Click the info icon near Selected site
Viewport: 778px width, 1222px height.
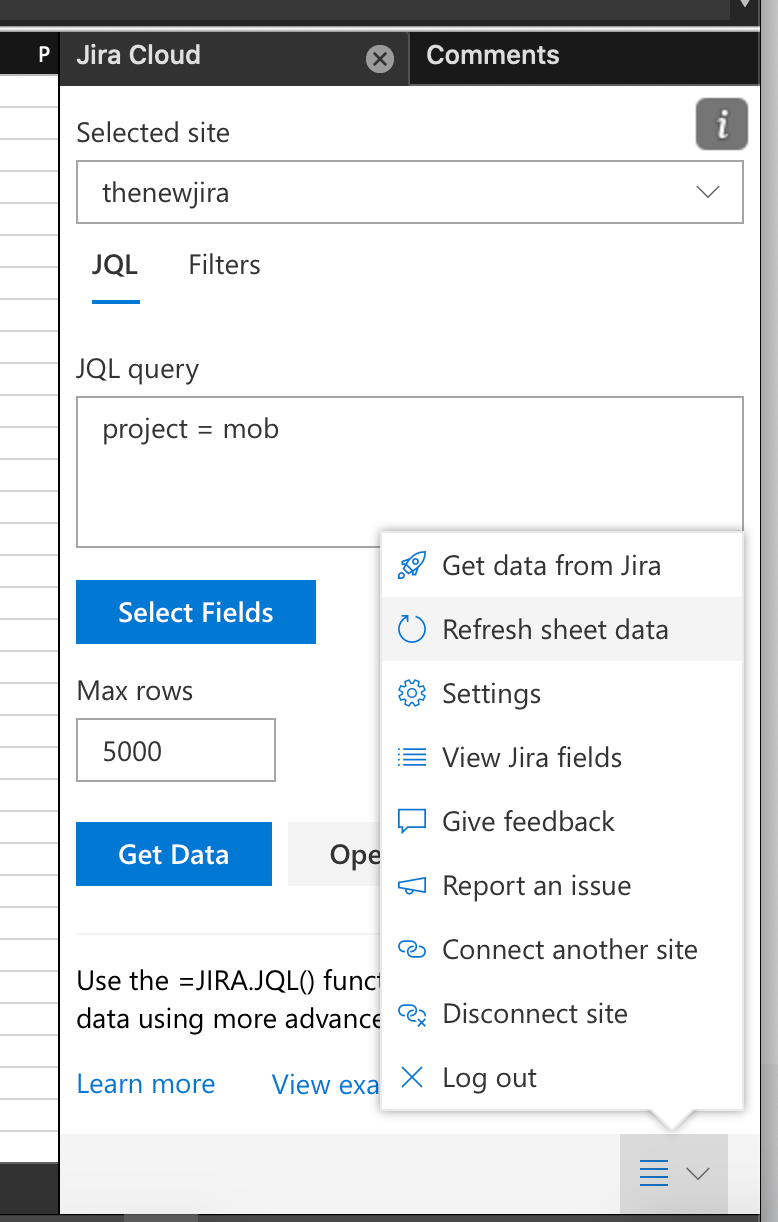pyautogui.click(x=721, y=124)
